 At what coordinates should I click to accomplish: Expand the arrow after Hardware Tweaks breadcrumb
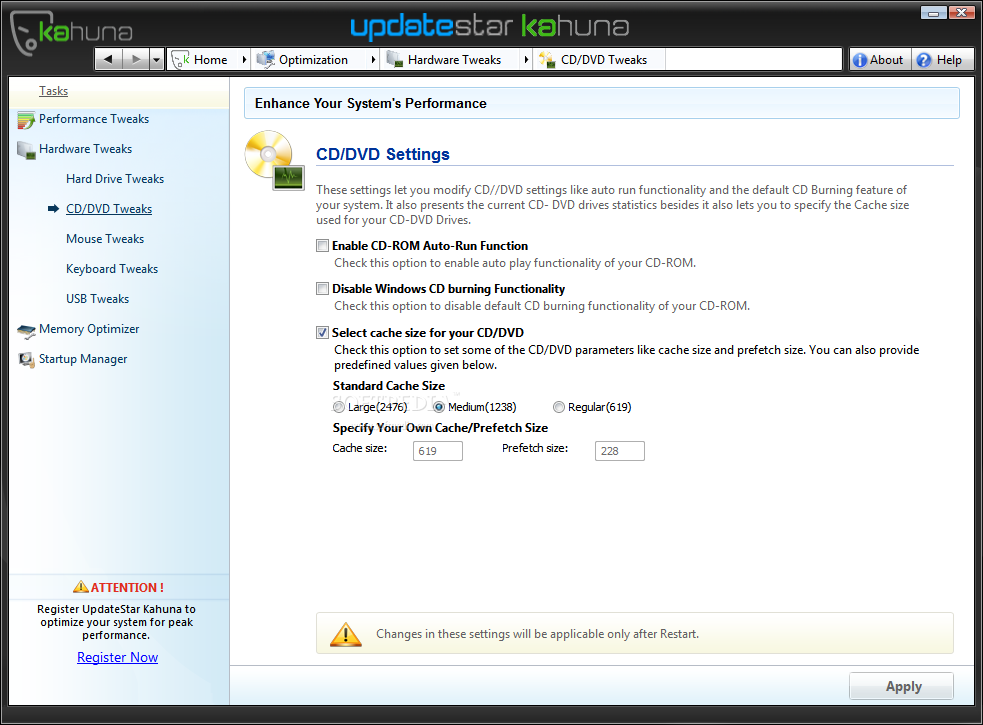[x=526, y=60]
